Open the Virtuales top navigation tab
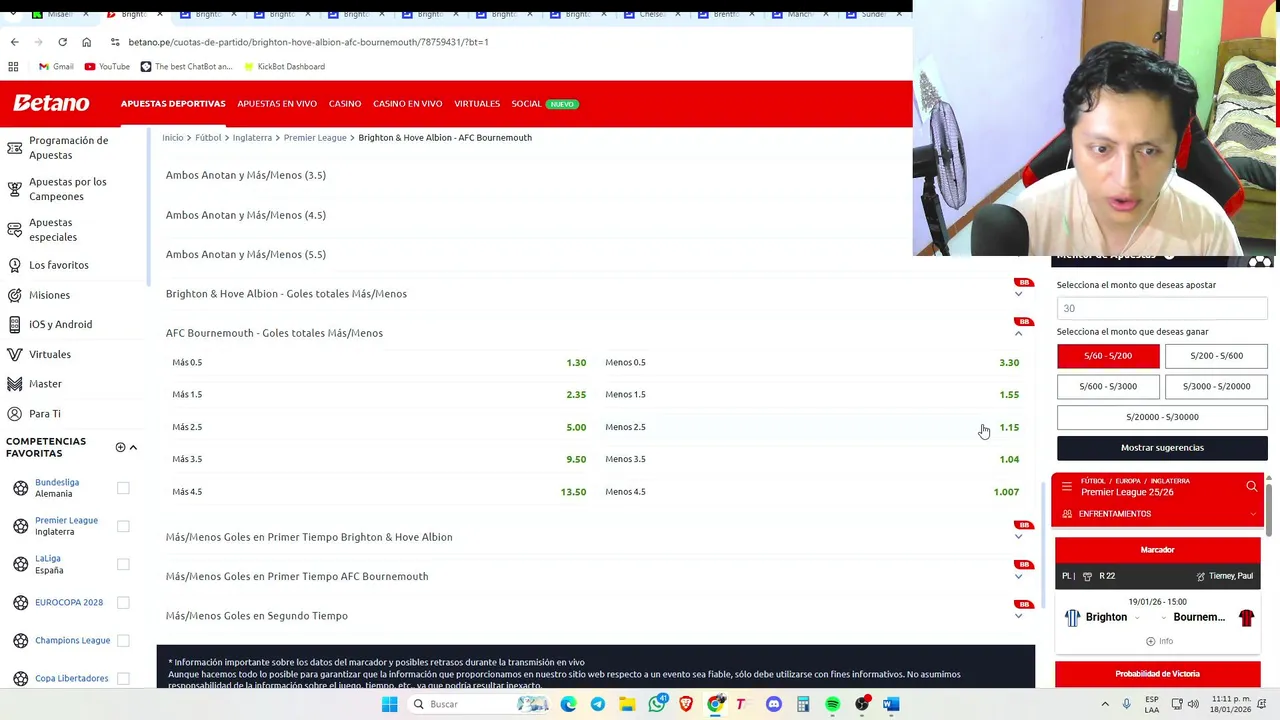The width and height of the screenshot is (1280, 720). tap(477, 104)
